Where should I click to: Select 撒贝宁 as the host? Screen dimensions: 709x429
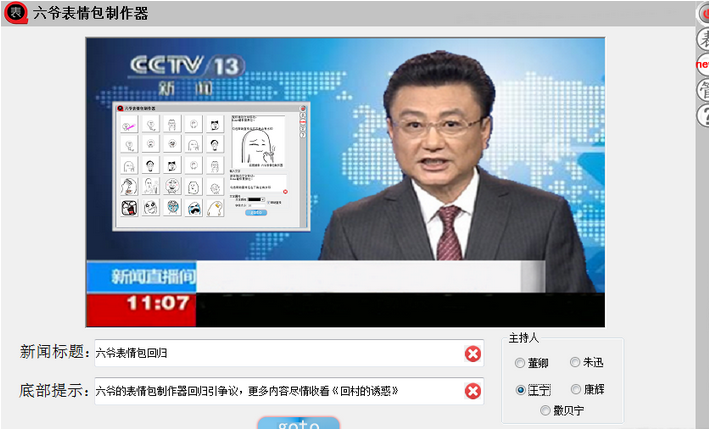[562, 410]
